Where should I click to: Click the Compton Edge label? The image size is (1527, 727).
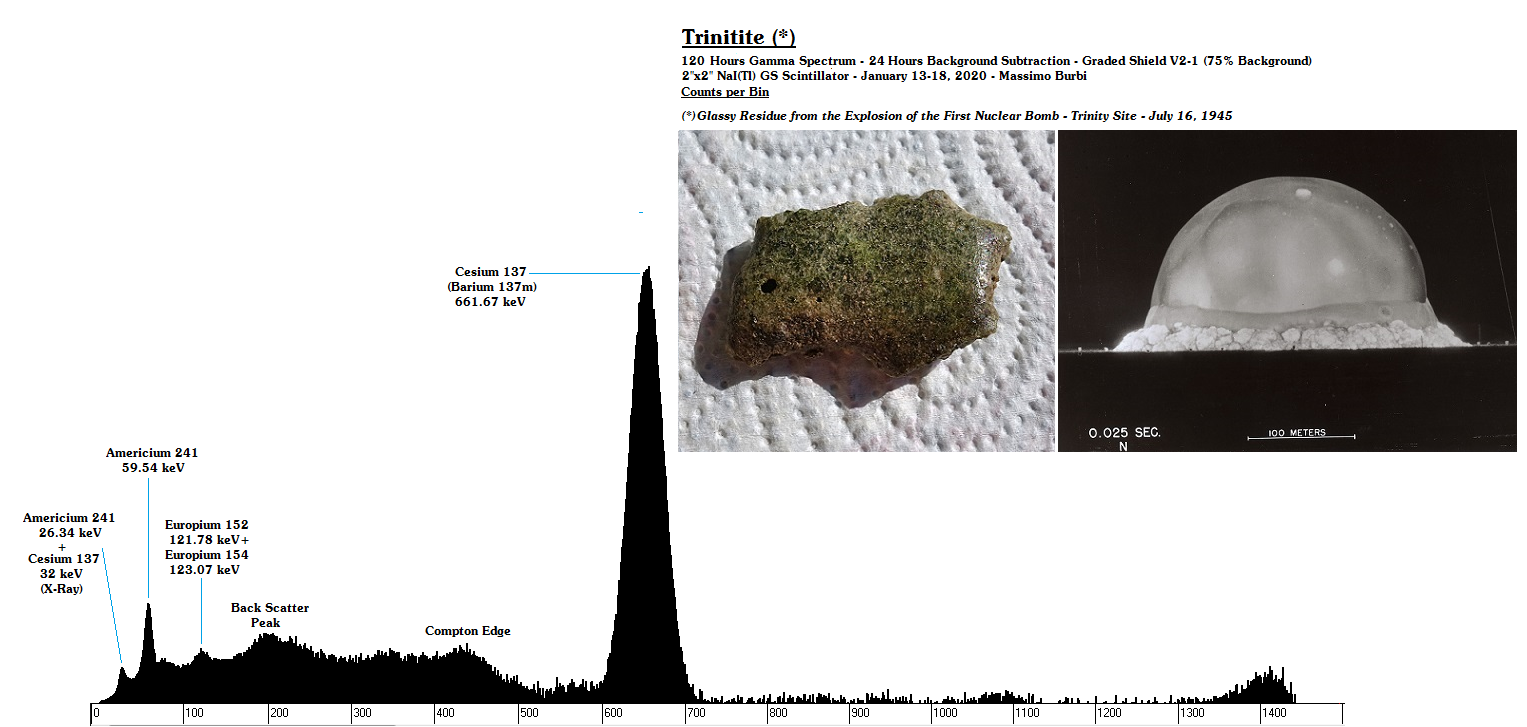[x=468, y=631]
